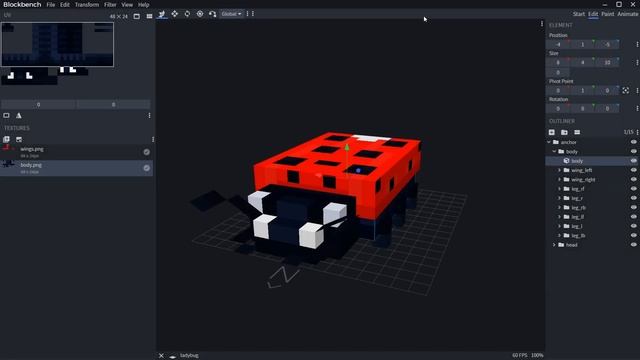640x360 pixels.
Task: Click the saved checkmark icon for body.png
Action: point(147,168)
